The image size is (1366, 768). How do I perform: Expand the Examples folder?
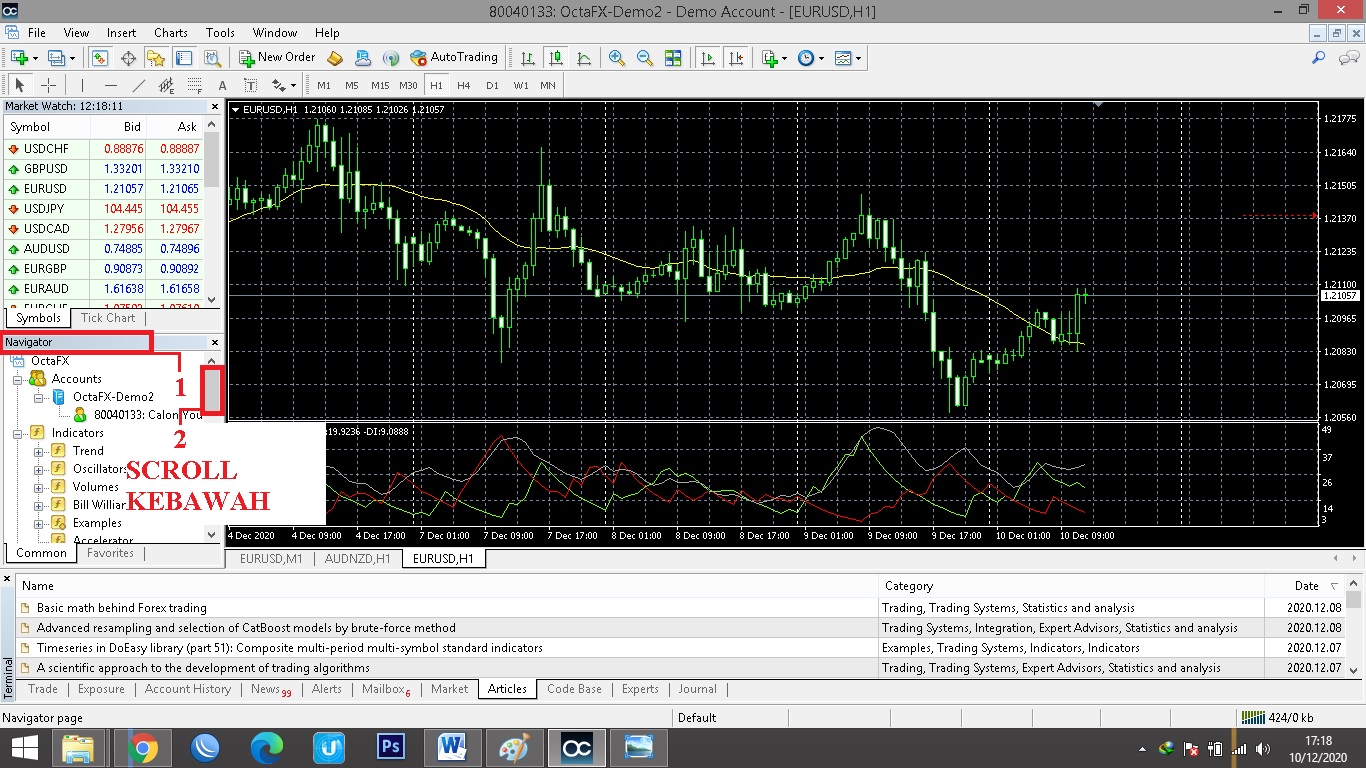pos(40,523)
